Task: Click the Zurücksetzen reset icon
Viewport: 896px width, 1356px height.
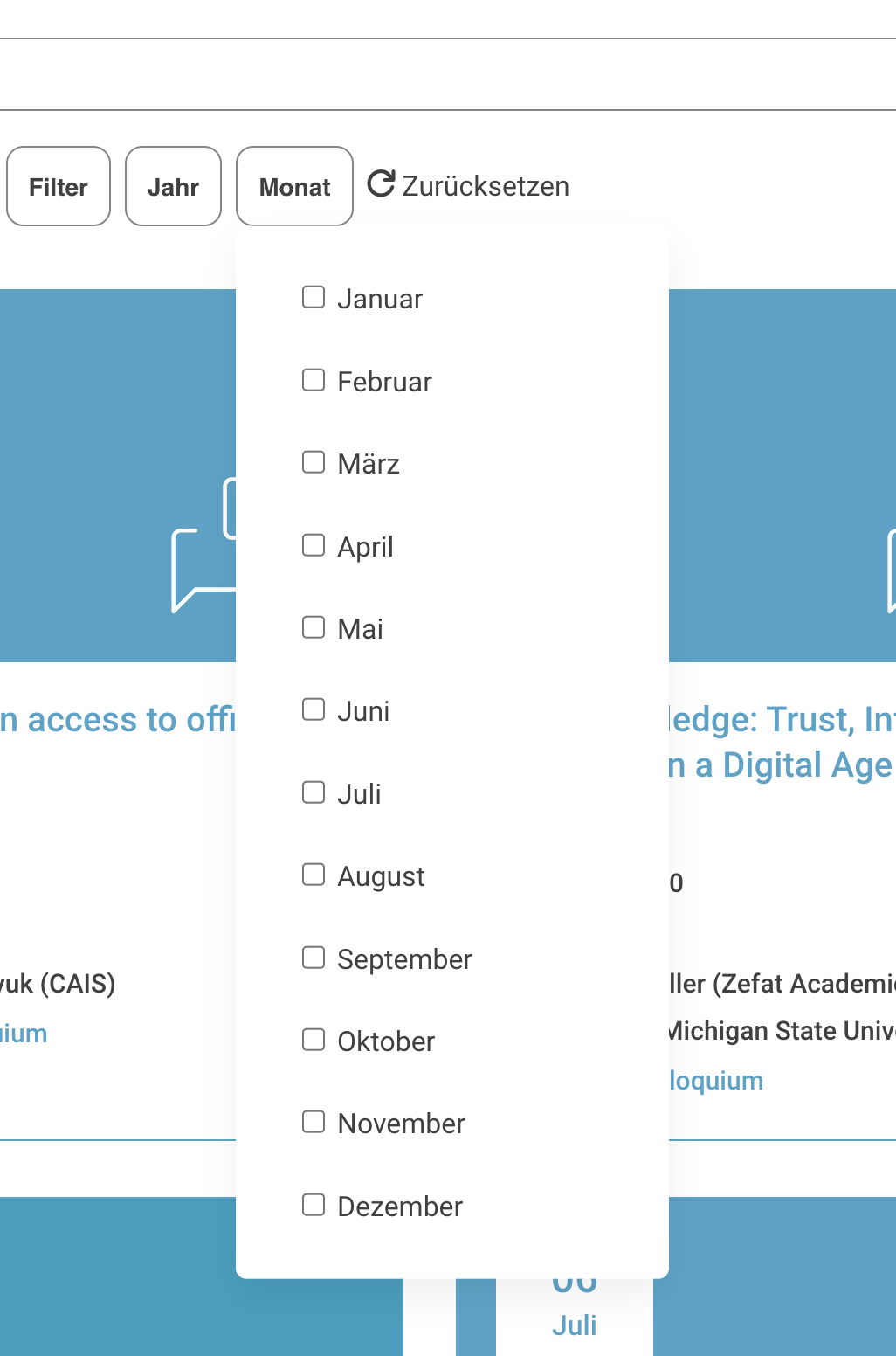Action: click(x=381, y=184)
